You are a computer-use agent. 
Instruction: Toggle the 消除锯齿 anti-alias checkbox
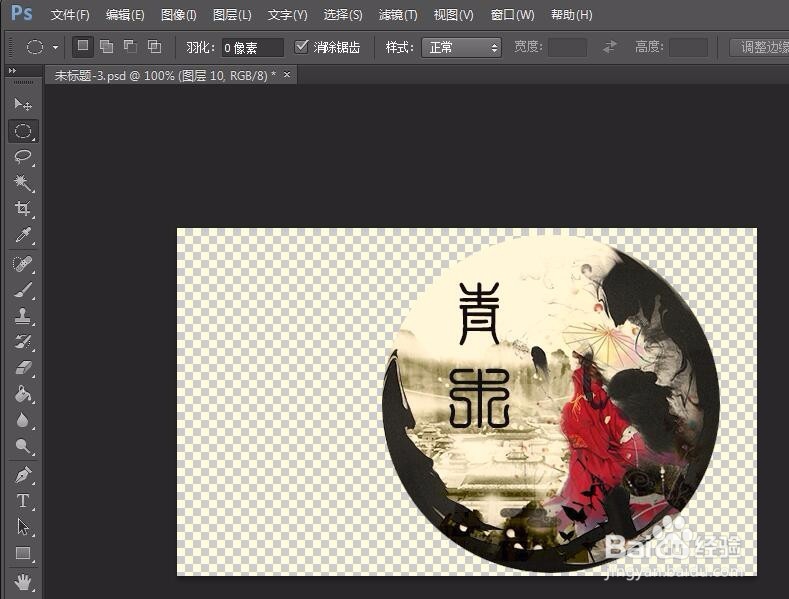tap(301, 47)
